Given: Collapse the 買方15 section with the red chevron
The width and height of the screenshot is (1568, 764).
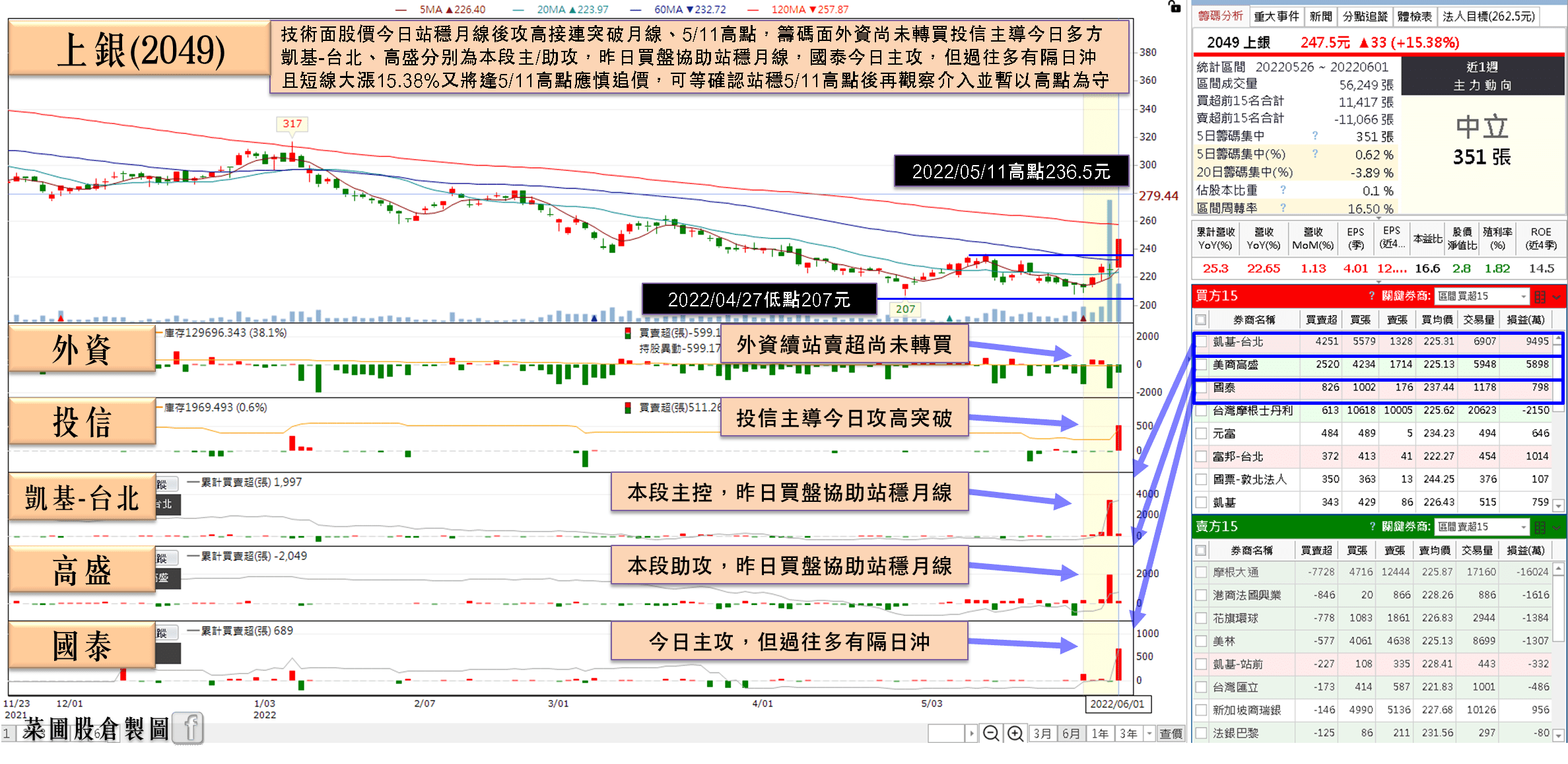Looking at the screenshot, I should point(1557,296).
